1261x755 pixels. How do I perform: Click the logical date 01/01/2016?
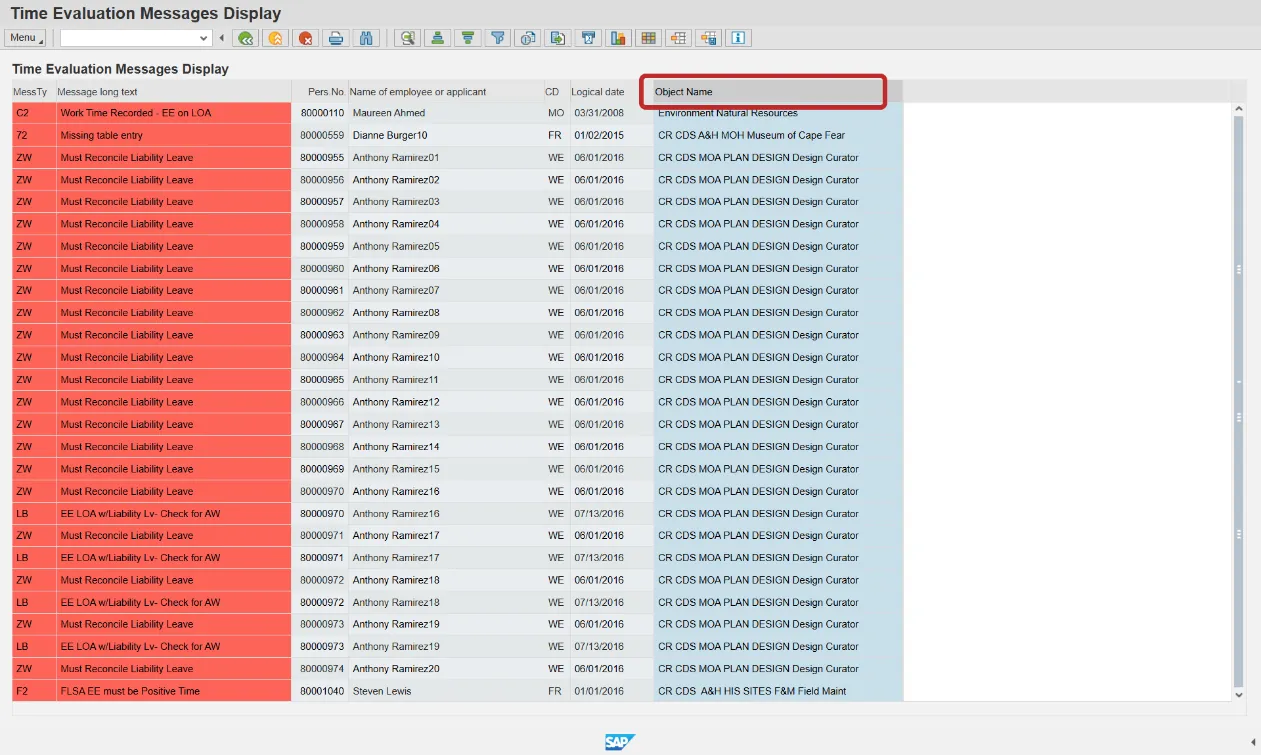[612, 691]
